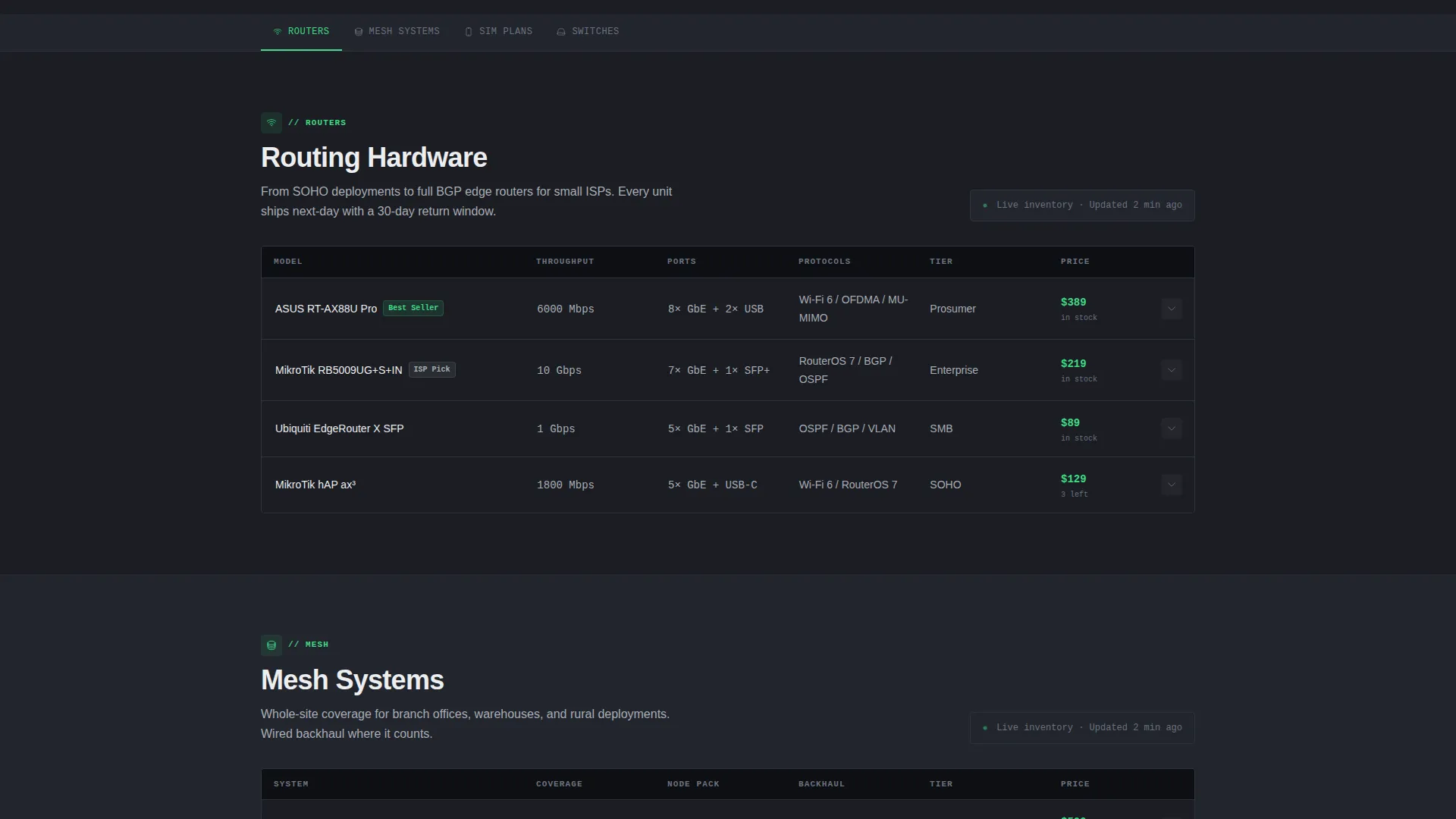1456x819 pixels.
Task: Expand Ubiquiti EdgeRouter X SFP row
Action: tap(1172, 428)
